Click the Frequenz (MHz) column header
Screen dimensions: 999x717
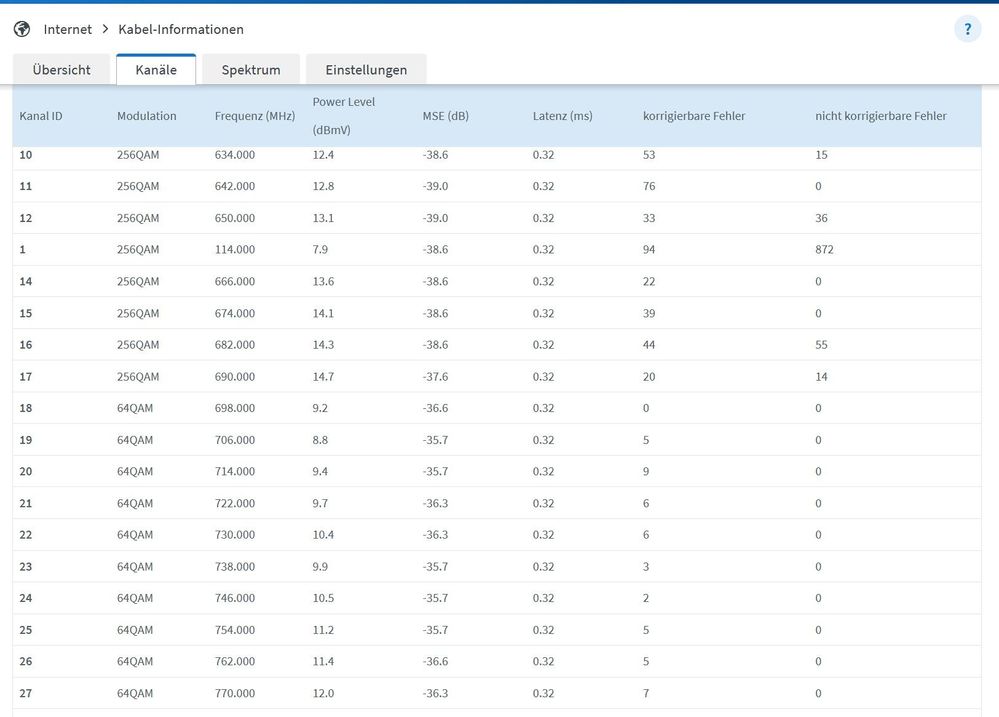pyautogui.click(x=255, y=116)
